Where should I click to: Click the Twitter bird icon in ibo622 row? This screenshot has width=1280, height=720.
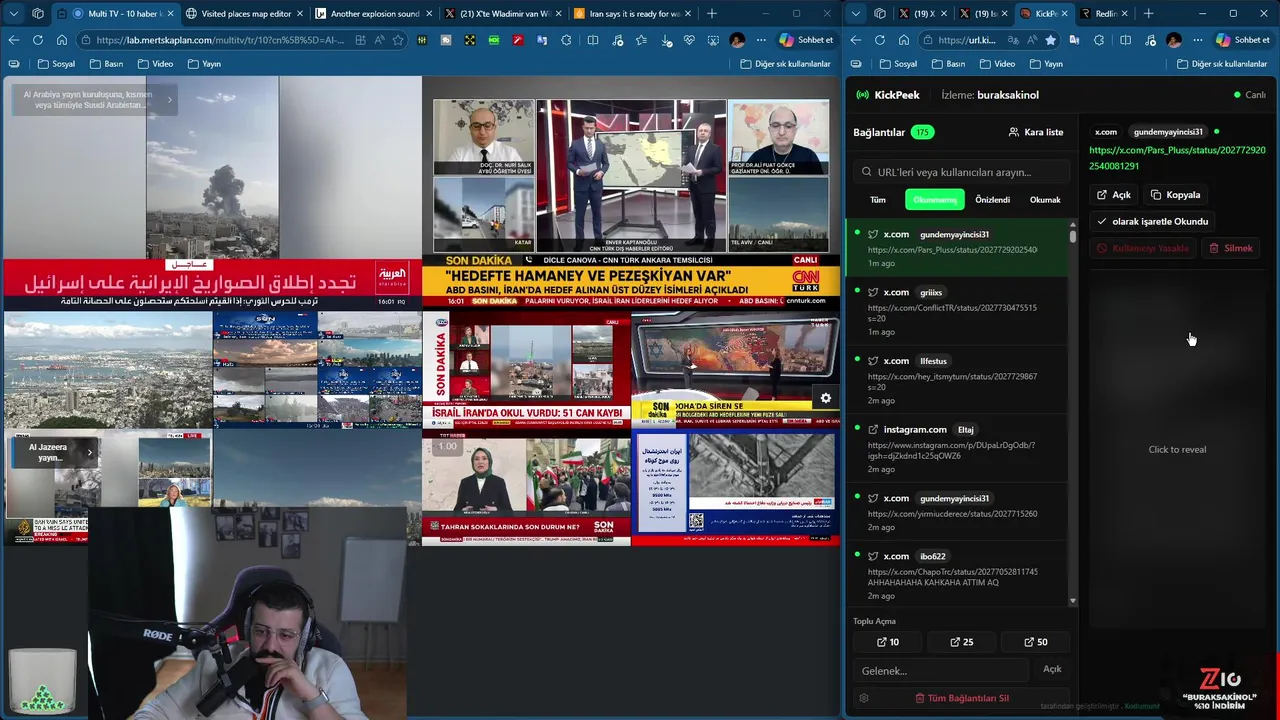(873, 557)
